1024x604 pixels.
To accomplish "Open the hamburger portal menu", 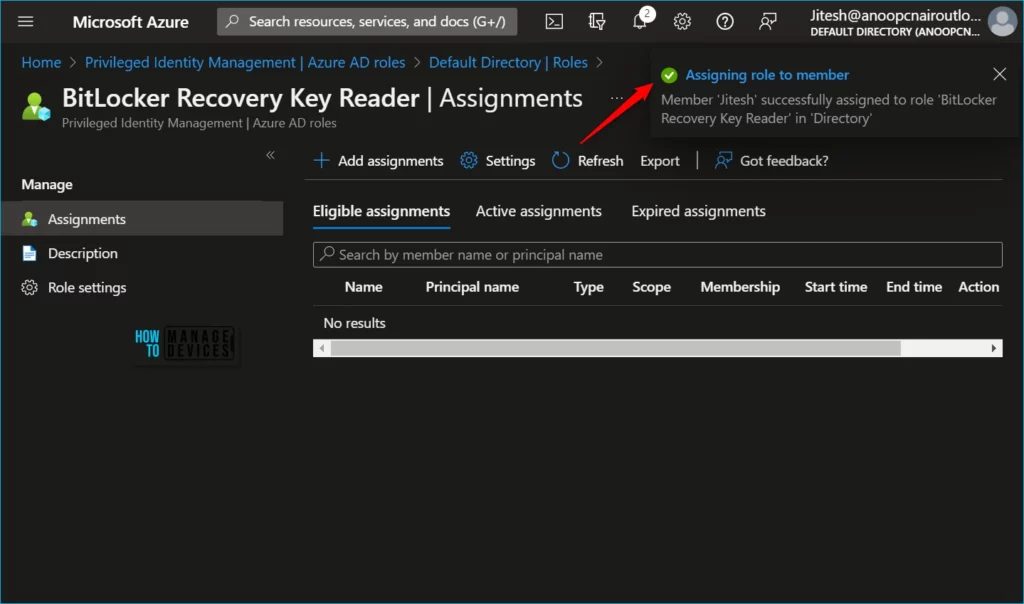I will (25, 22).
